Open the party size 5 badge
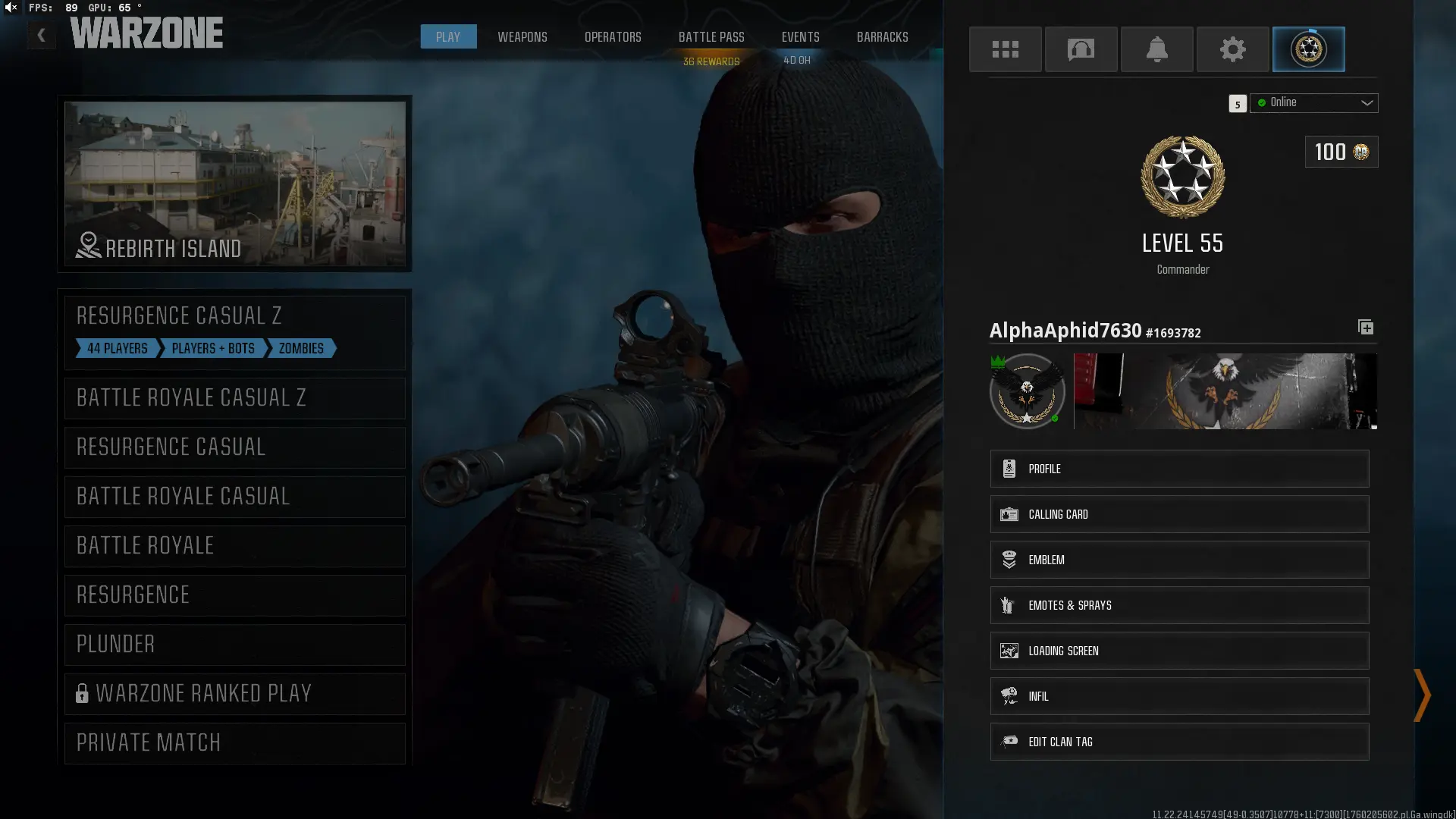 tap(1237, 104)
